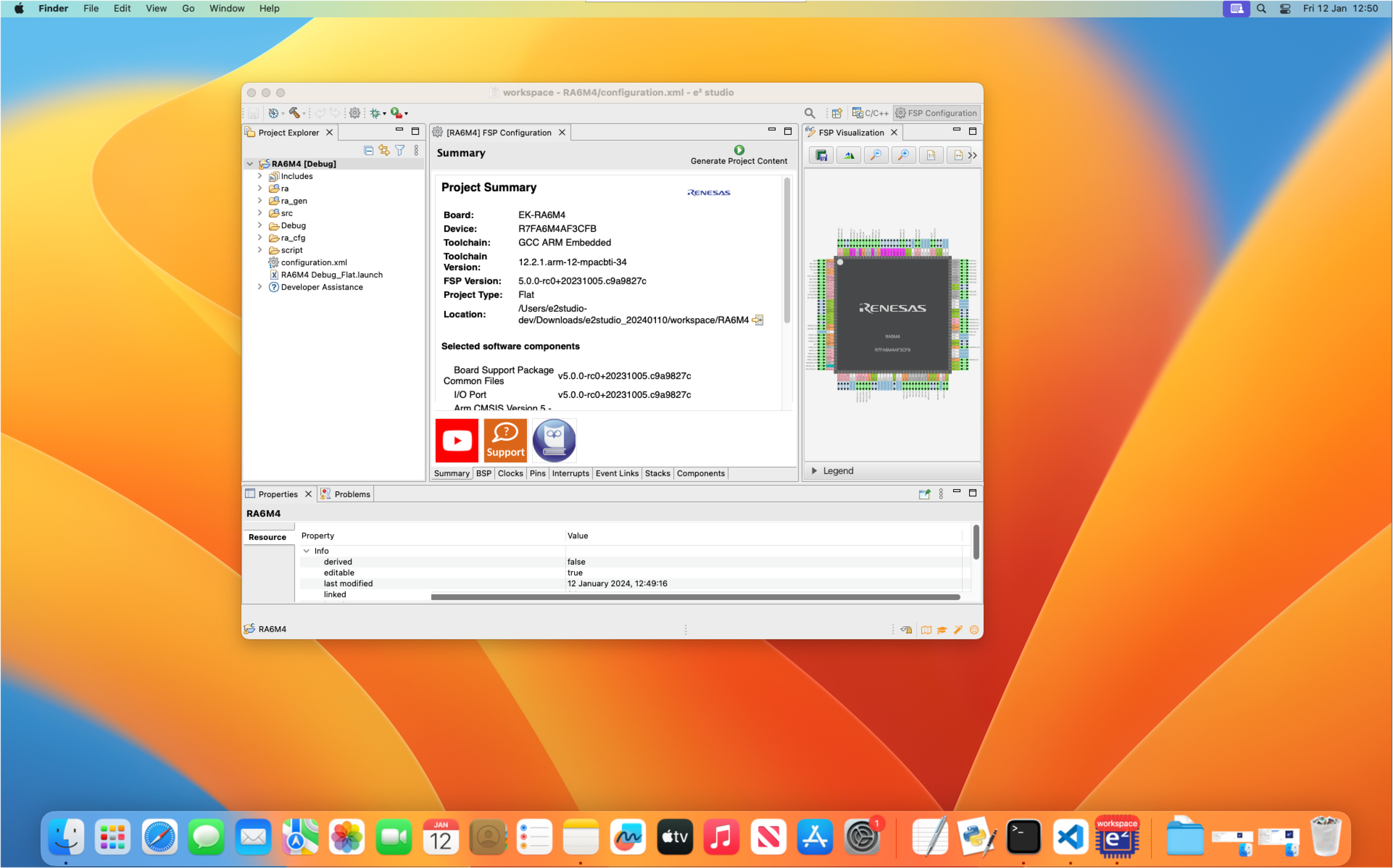This screenshot has height=868, width=1393.
Task: Open the Components tab
Action: 701,473
